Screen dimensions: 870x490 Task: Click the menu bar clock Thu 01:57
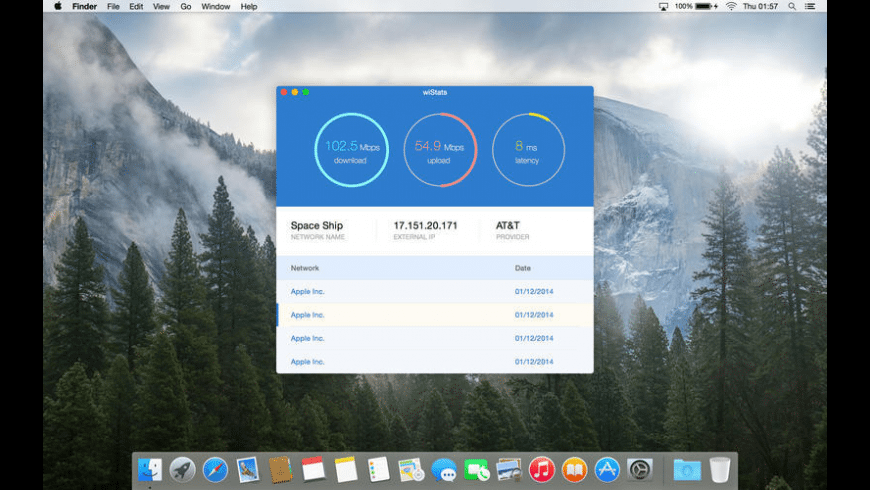click(760, 7)
